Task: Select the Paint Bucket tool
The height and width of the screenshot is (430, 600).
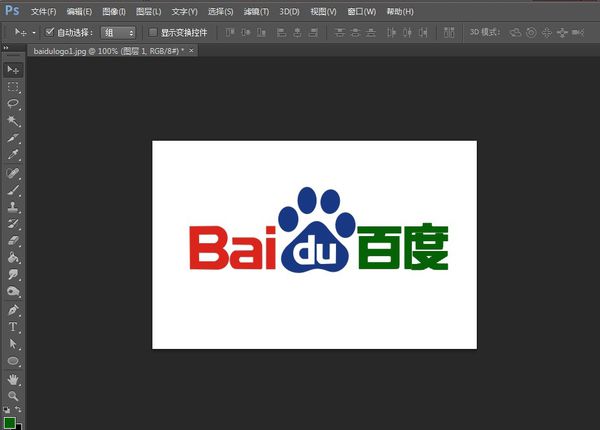Action: click(13, 257)
